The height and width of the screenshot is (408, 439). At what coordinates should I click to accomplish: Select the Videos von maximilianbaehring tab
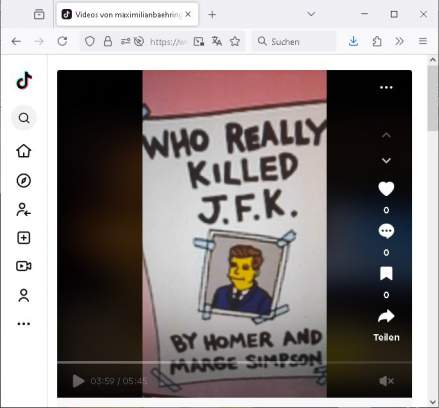point(127,14)
